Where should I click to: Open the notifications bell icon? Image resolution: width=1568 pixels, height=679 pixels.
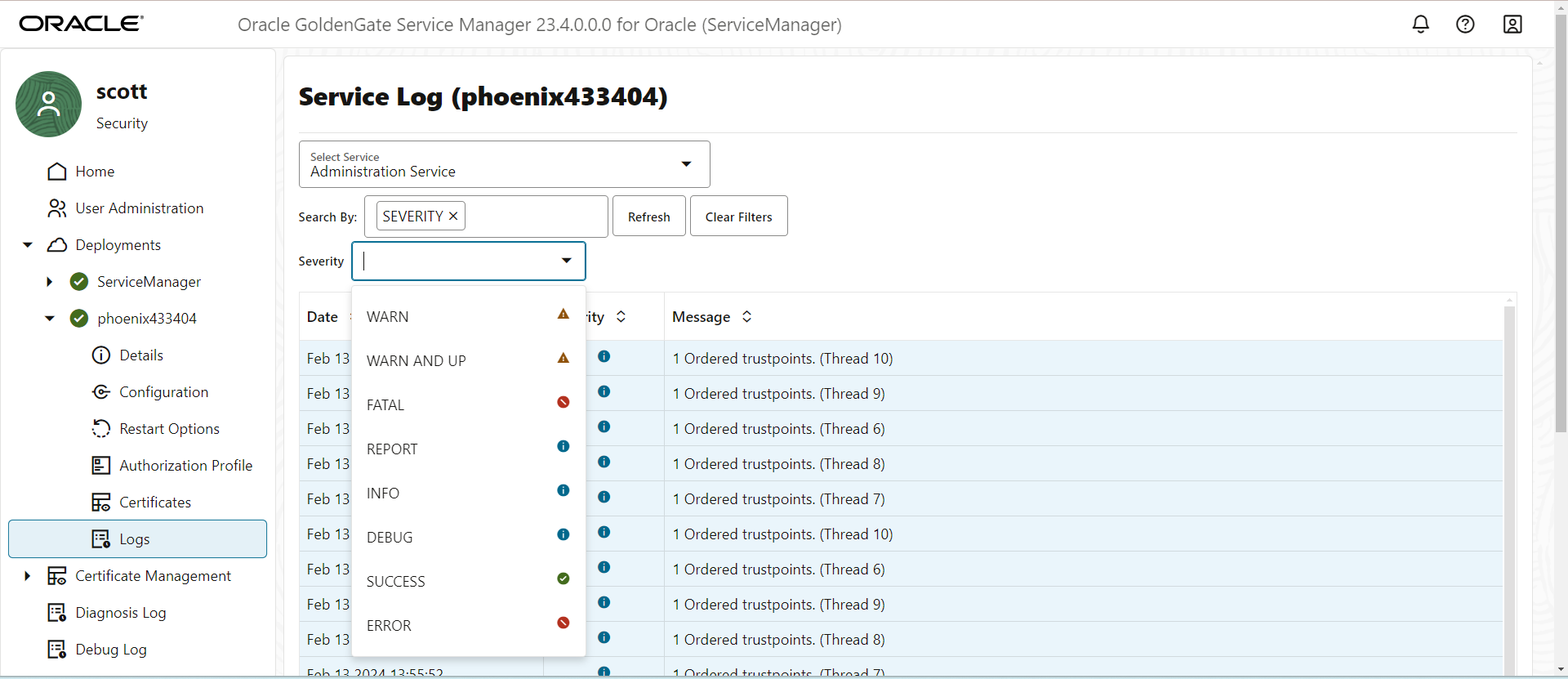1421,25
